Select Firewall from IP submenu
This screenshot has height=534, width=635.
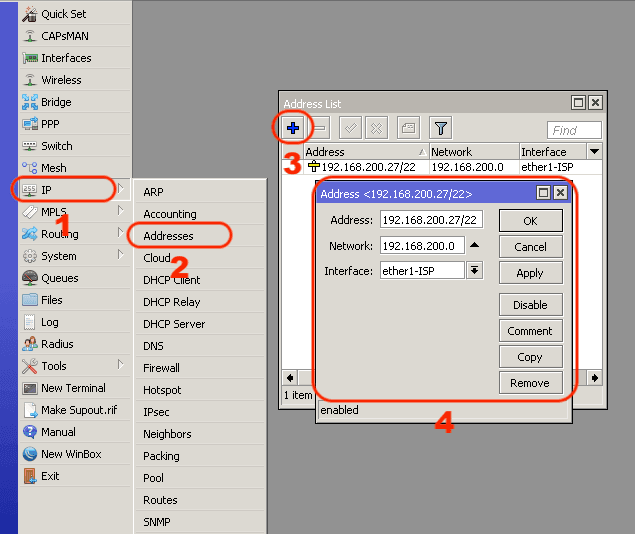[200, 368]
